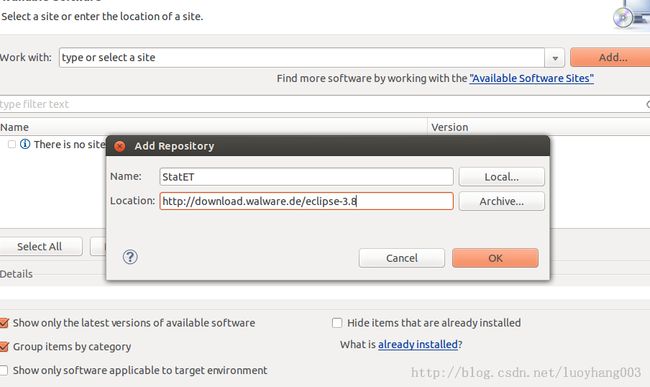The width and height of the screenshot is (650, 387).
Task: Enable 'Hide items that are already installed'
Action: coord(337,323)
